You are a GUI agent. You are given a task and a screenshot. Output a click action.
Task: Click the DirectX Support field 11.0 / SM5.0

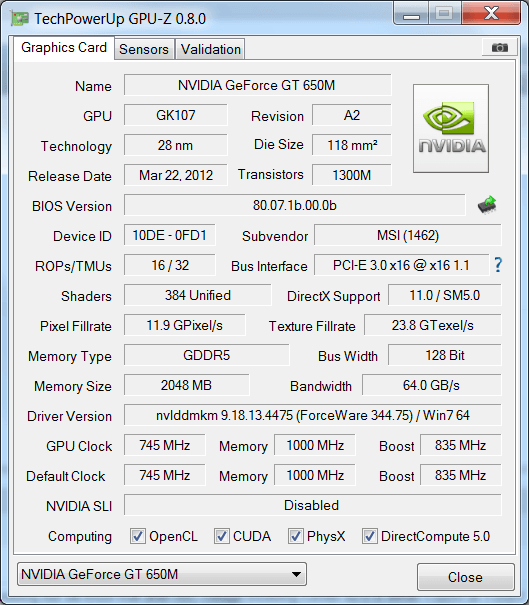coord(445,296)
